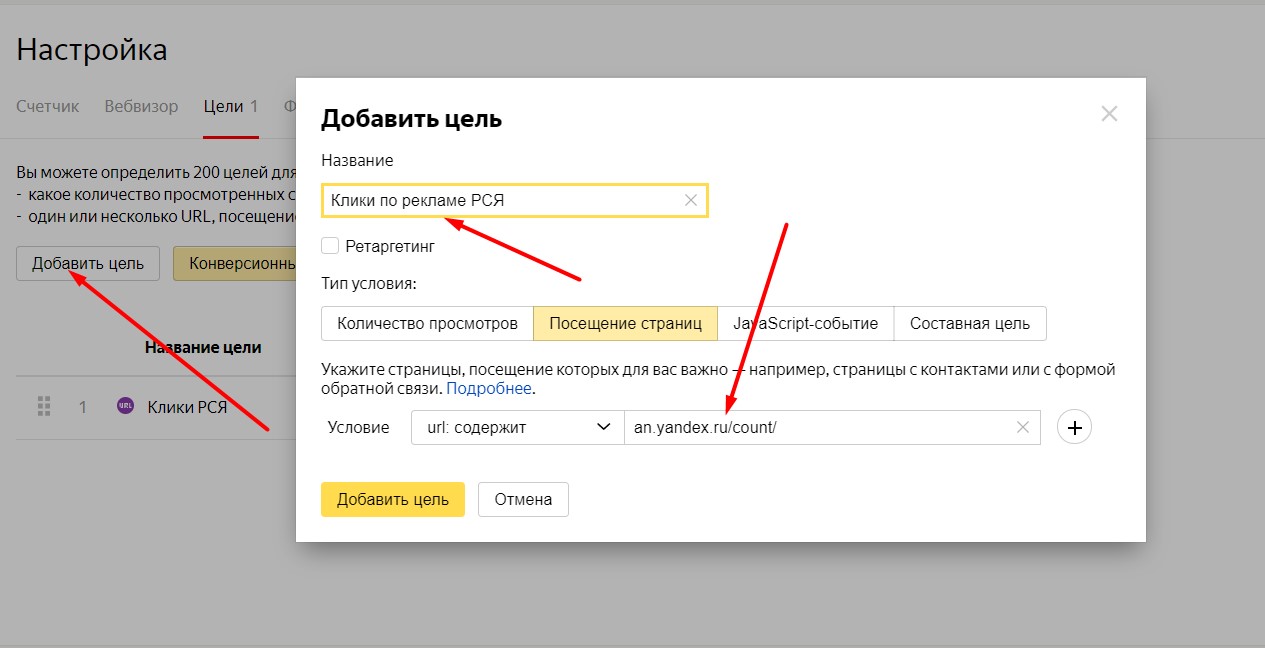Open the Цели tab
The image size is (1265, 648).
230,106
